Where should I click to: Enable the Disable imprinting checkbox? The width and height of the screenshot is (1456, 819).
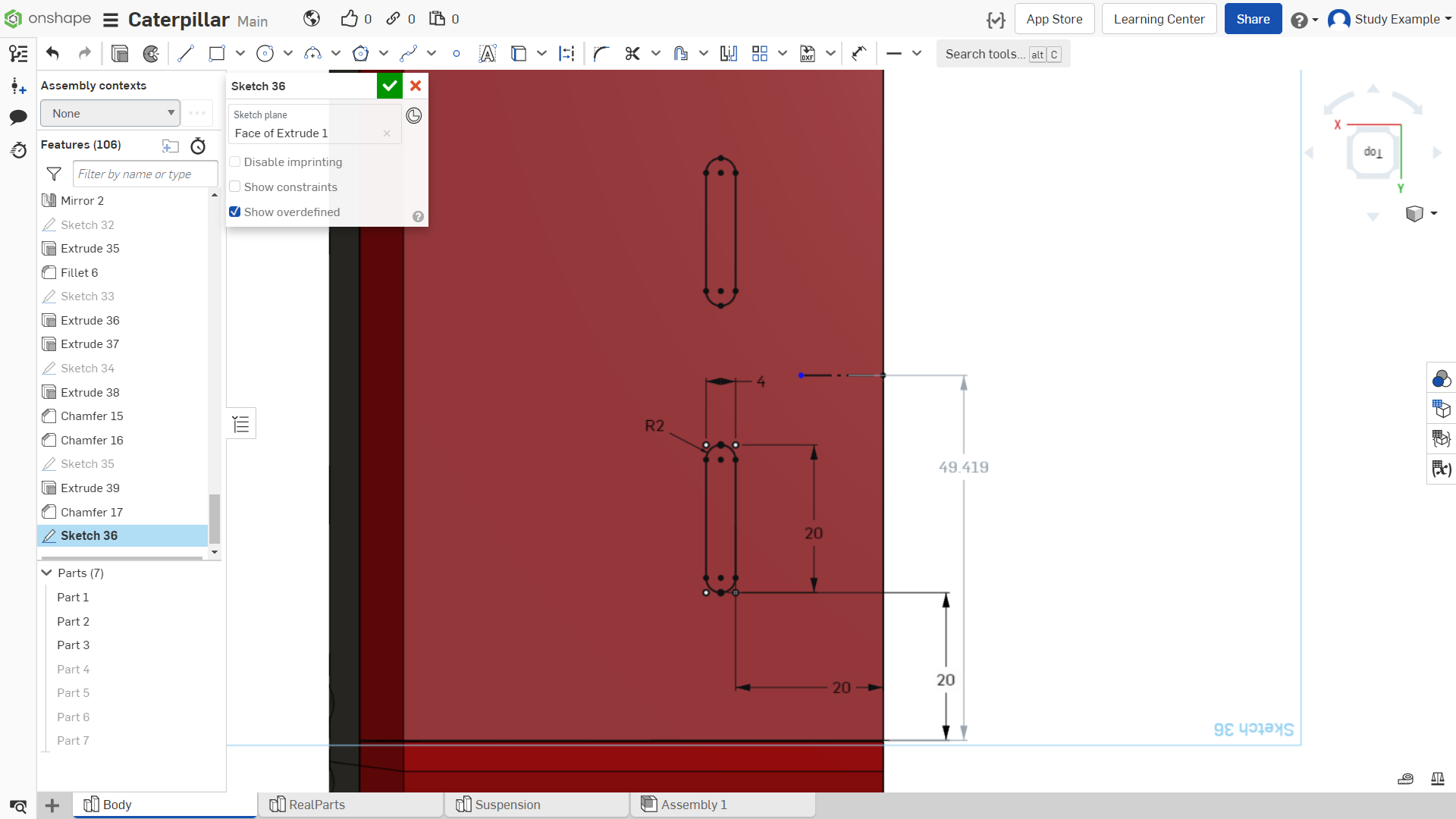pyautogui.click(x=235, y=162)
